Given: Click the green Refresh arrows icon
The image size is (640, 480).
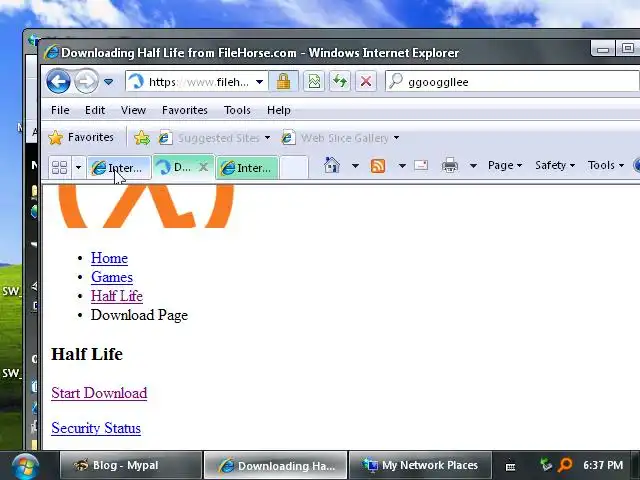Looking at the screenshot, I should point(340,82).
